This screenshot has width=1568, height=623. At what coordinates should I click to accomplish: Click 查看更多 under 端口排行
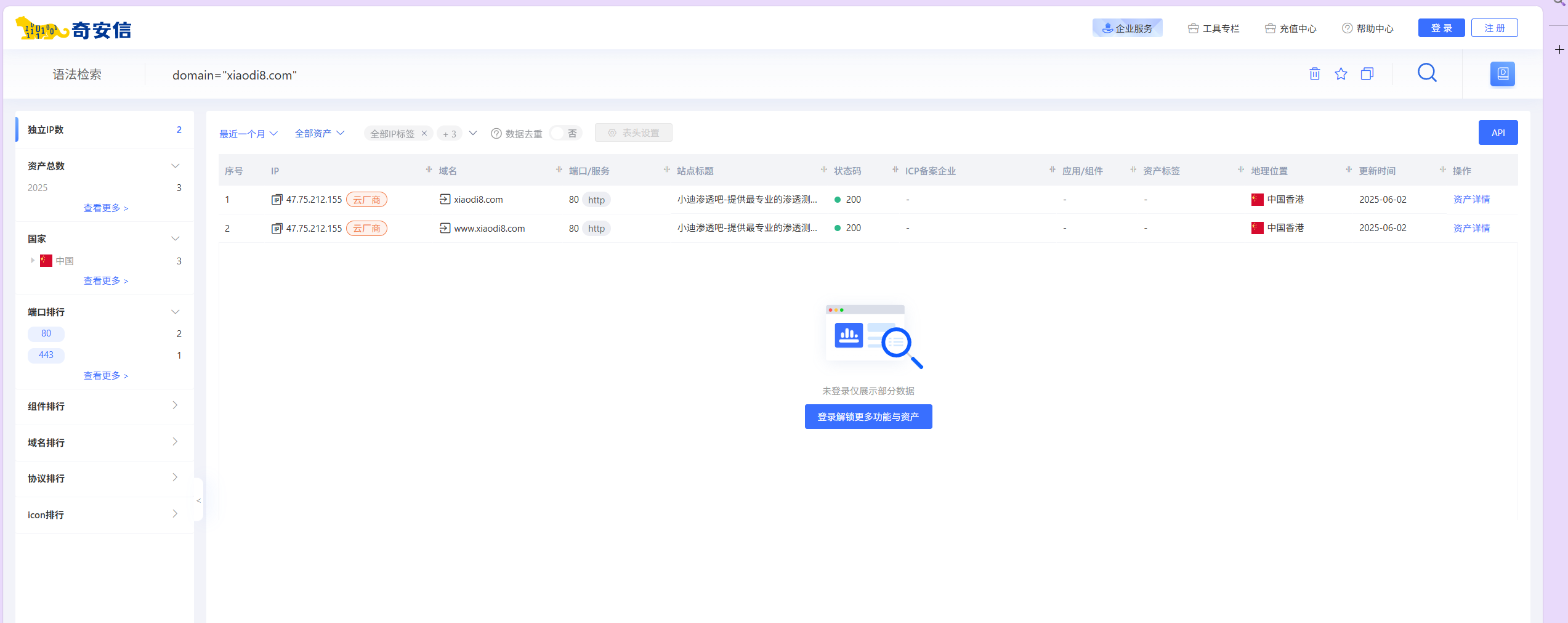(106, 376)
